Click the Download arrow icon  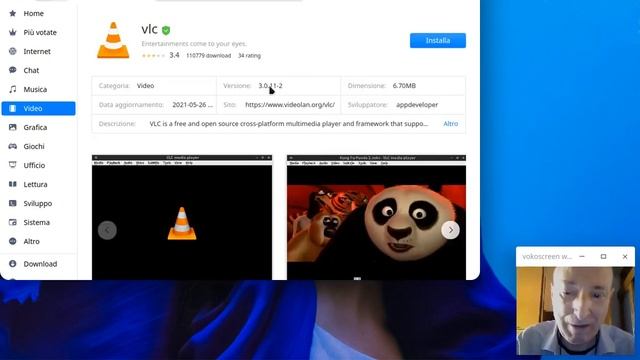click(x=13, y=264)
